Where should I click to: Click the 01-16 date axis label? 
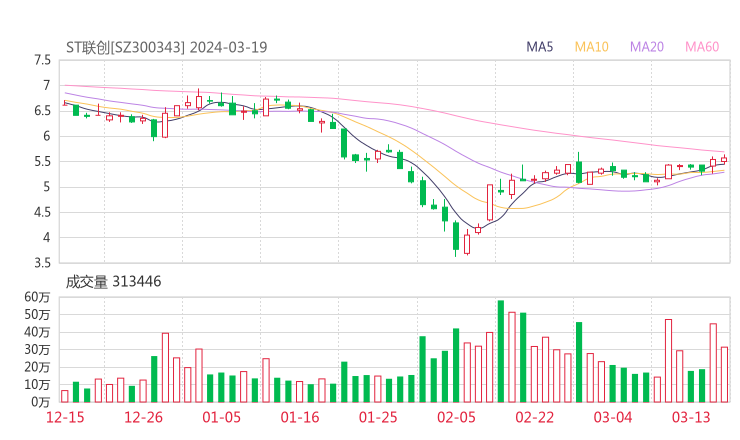pyautogui.click(x=300, y=417)
